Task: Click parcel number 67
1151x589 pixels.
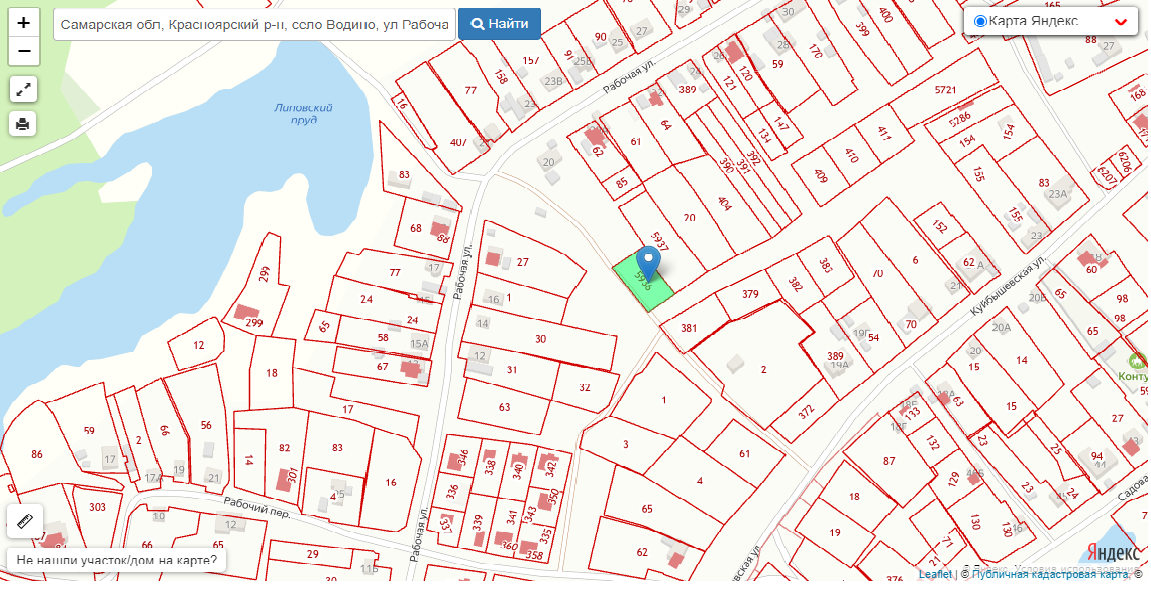Action: (382, 366)
